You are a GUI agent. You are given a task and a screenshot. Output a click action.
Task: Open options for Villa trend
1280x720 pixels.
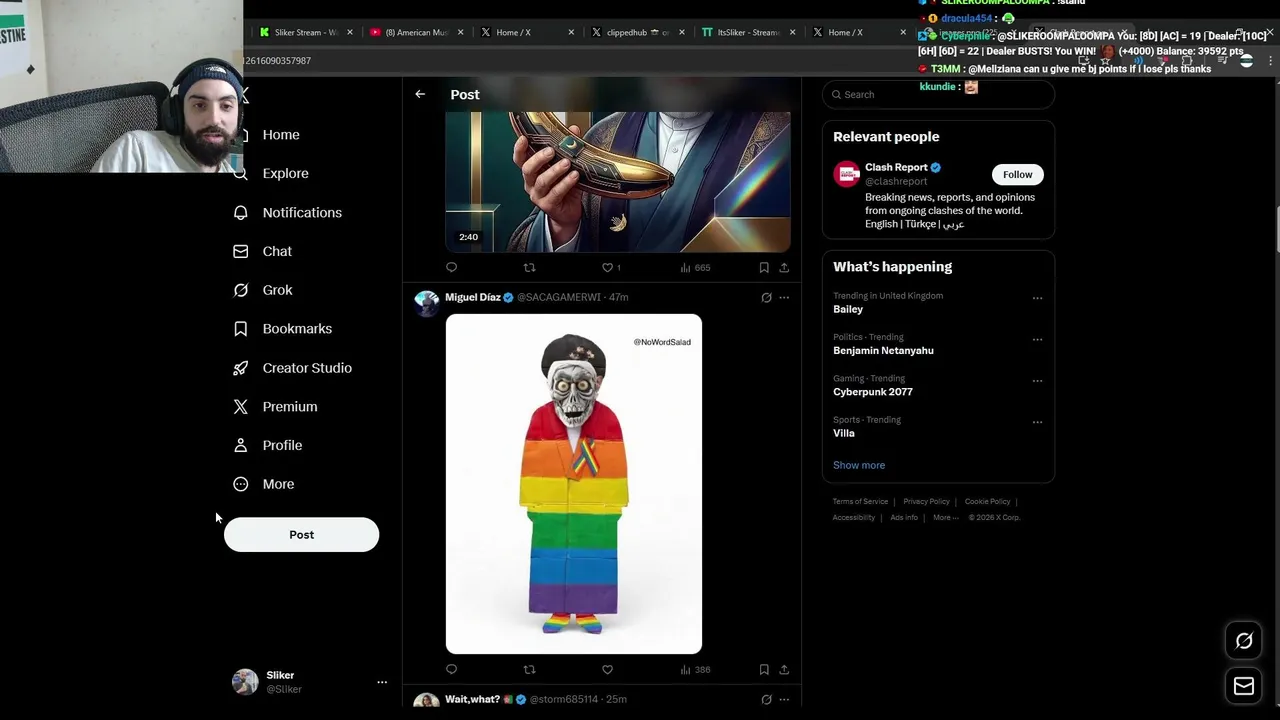[1037, 422]
